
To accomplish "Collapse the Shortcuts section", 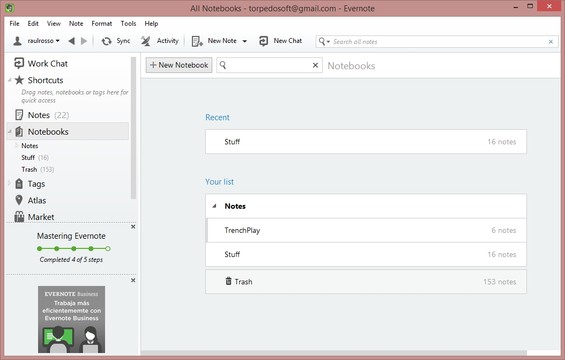I will (x=10, y=80).
